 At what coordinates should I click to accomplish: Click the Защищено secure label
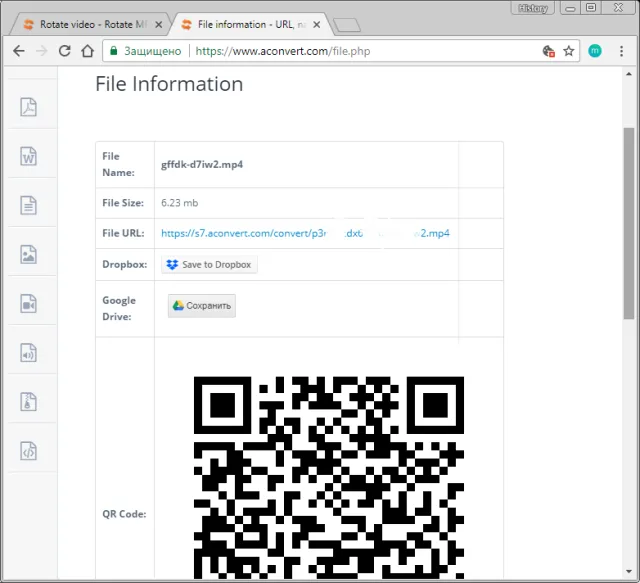(x=153, y=51)
